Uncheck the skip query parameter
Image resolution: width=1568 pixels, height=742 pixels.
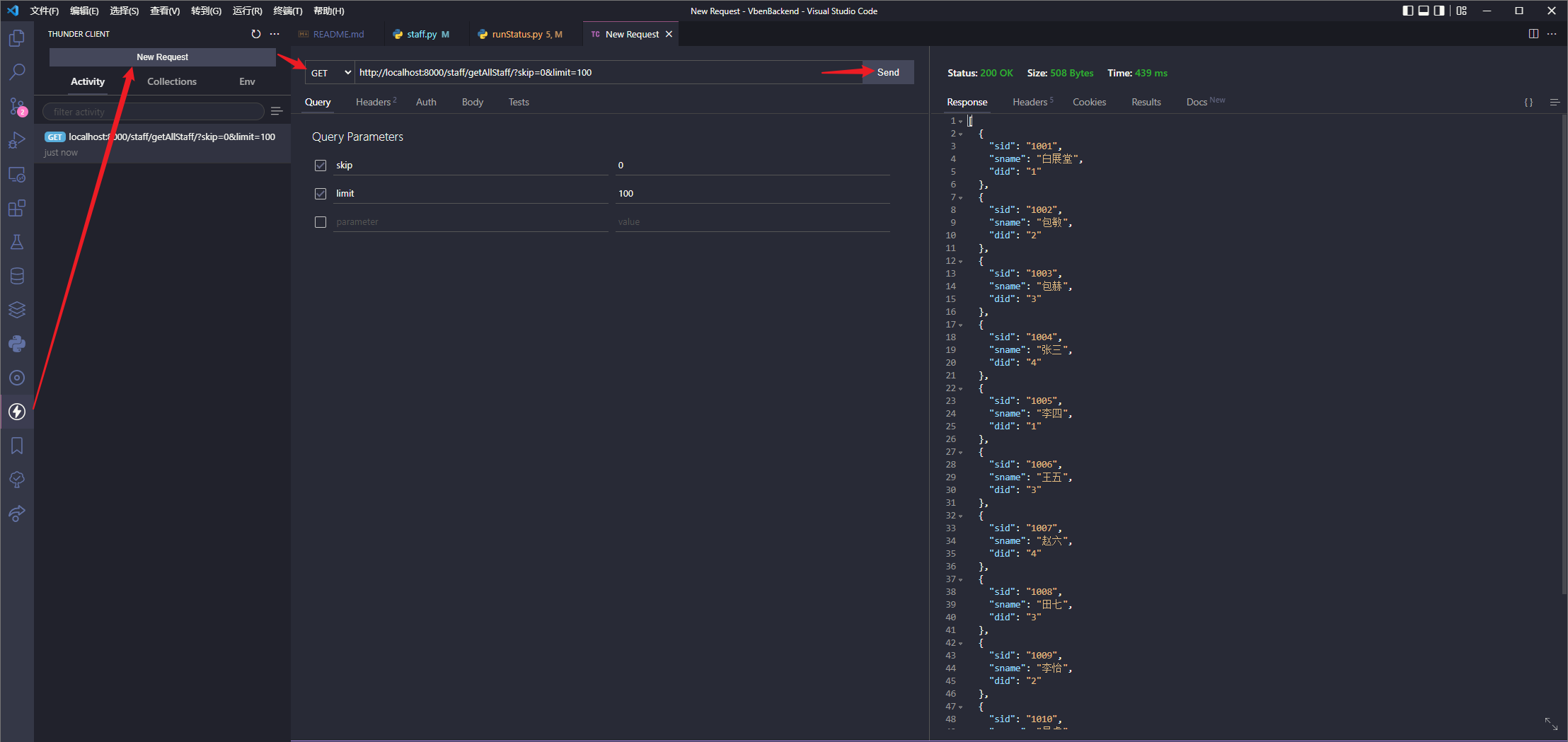(321, 165)
